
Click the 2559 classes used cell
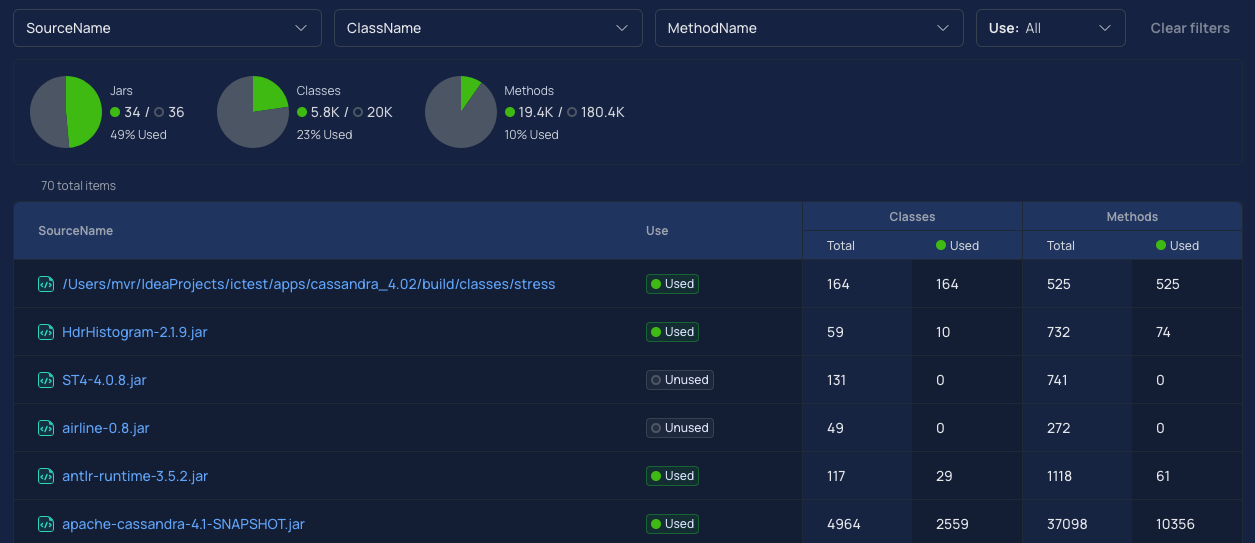click(x=953, y=524)
